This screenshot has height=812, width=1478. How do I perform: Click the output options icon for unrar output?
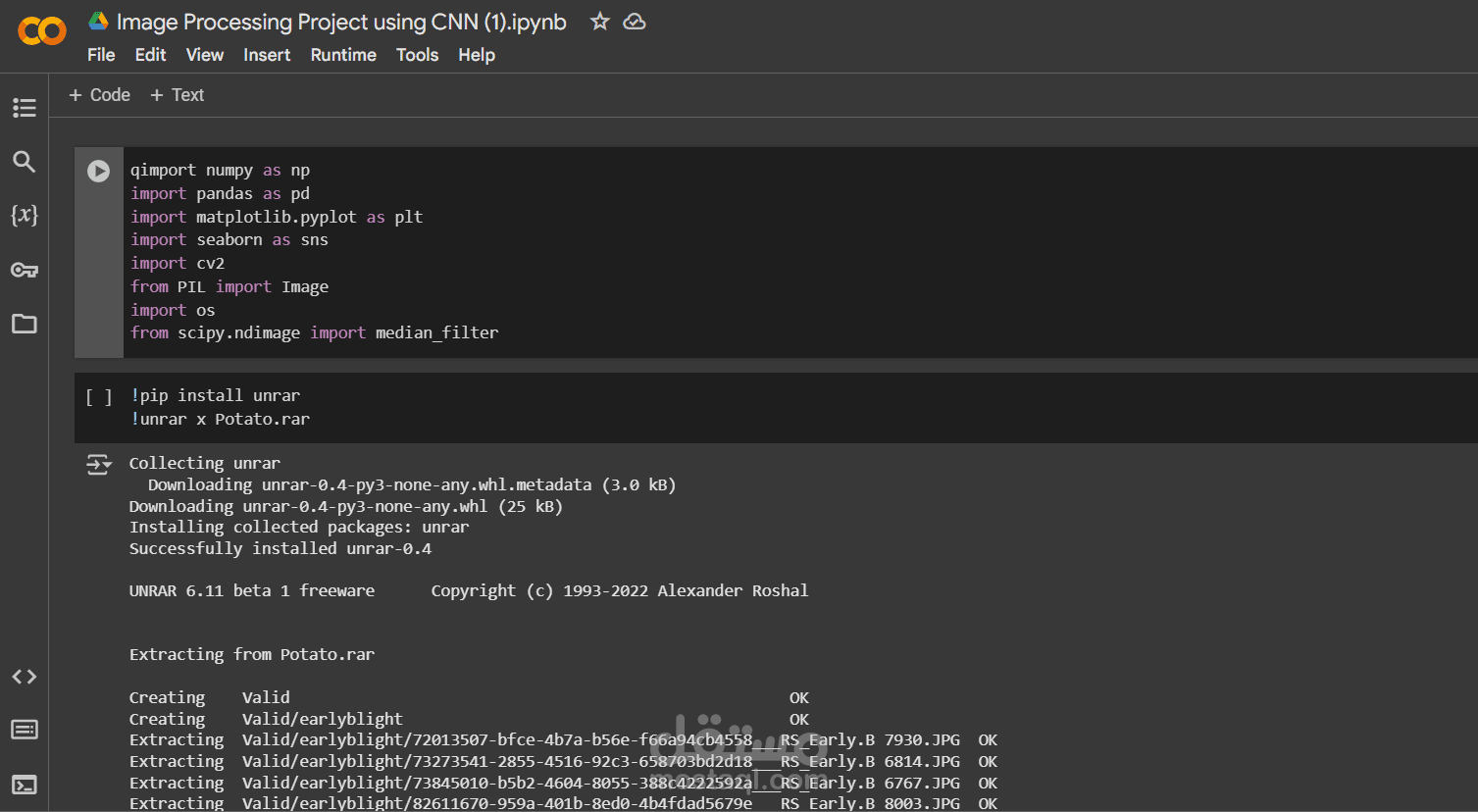(x=99, y=465)
